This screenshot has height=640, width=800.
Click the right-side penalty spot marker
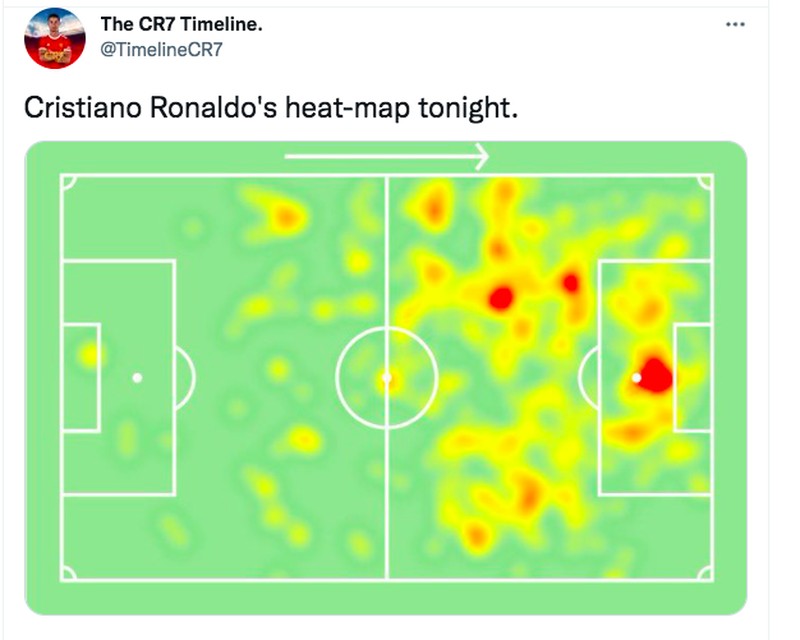pos(637,378)
